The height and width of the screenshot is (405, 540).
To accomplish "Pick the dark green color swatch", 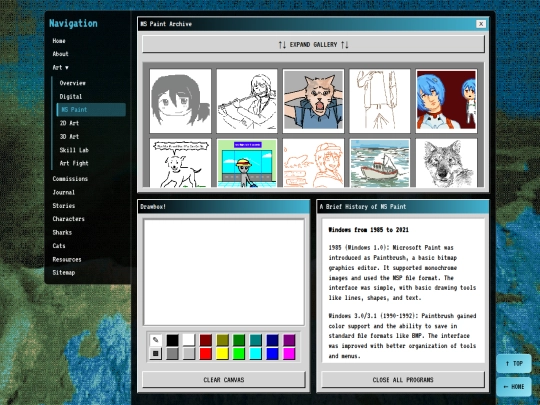I will pyautogui.click(x=239, y=340).
